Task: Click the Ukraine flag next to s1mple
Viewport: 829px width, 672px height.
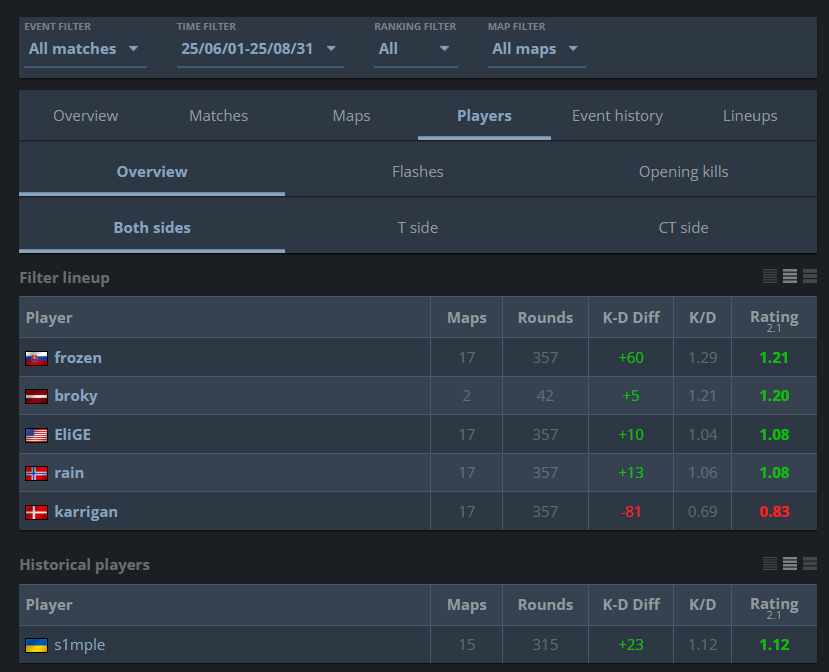Action: click(x=36, y=646)
